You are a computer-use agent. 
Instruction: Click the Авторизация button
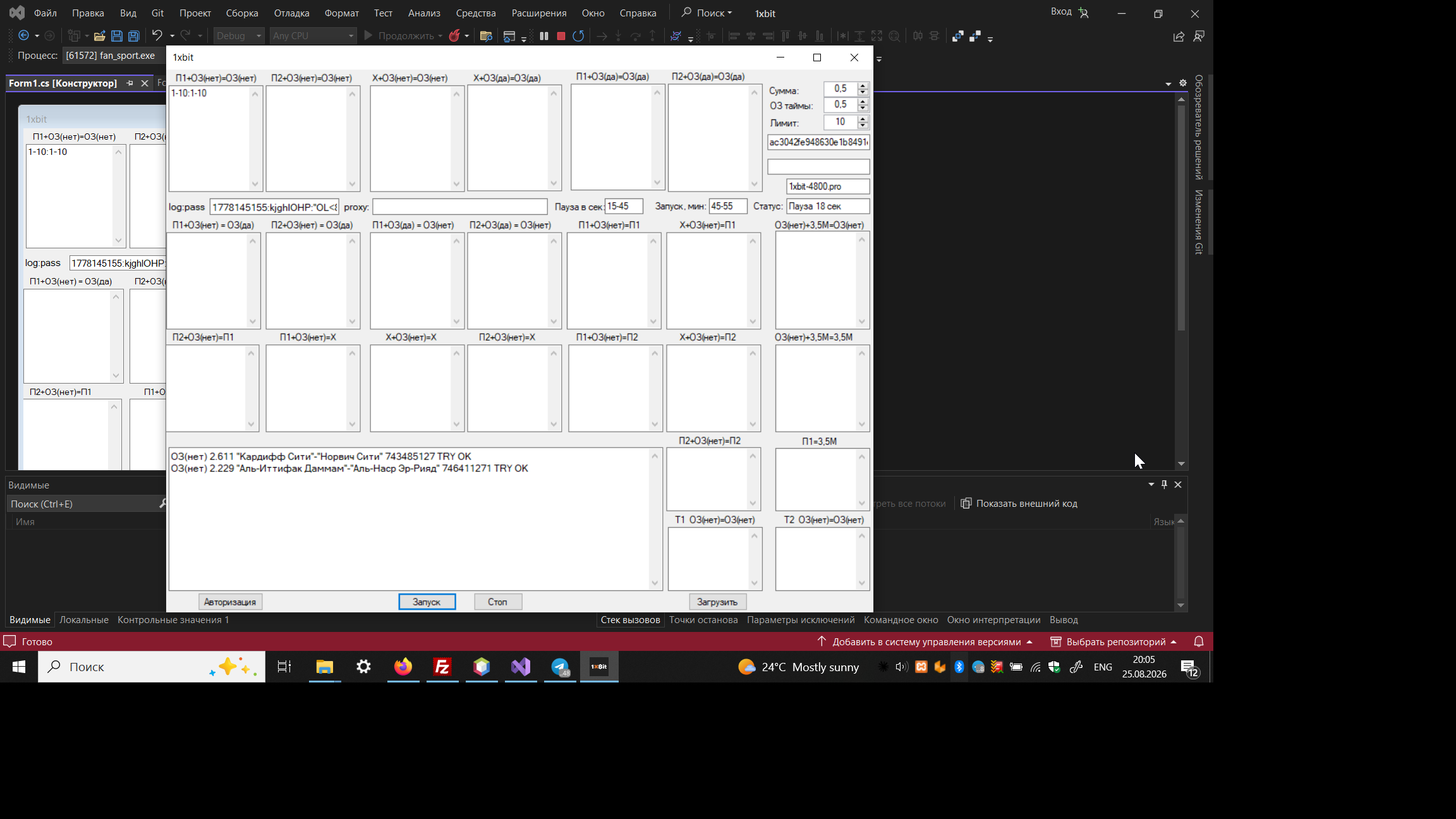(230, 602)
